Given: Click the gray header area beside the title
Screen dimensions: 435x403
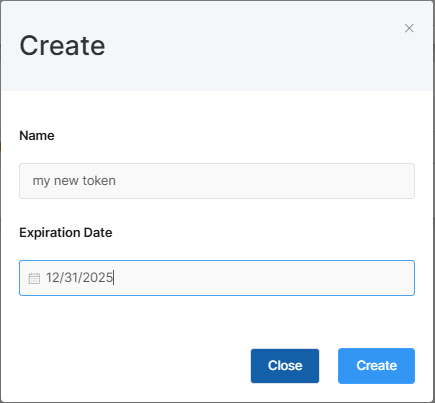Looking at the screenshot, I should (253, 46).
